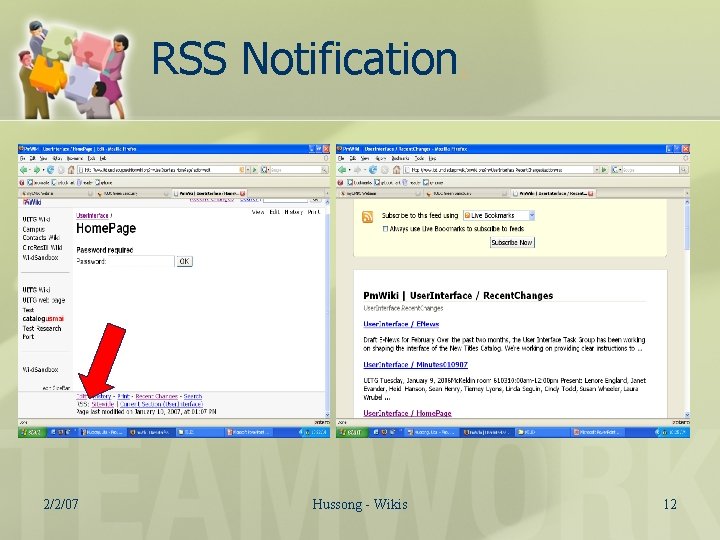
Task: Click address bar in right Firefox window
Action: [501, 170]
